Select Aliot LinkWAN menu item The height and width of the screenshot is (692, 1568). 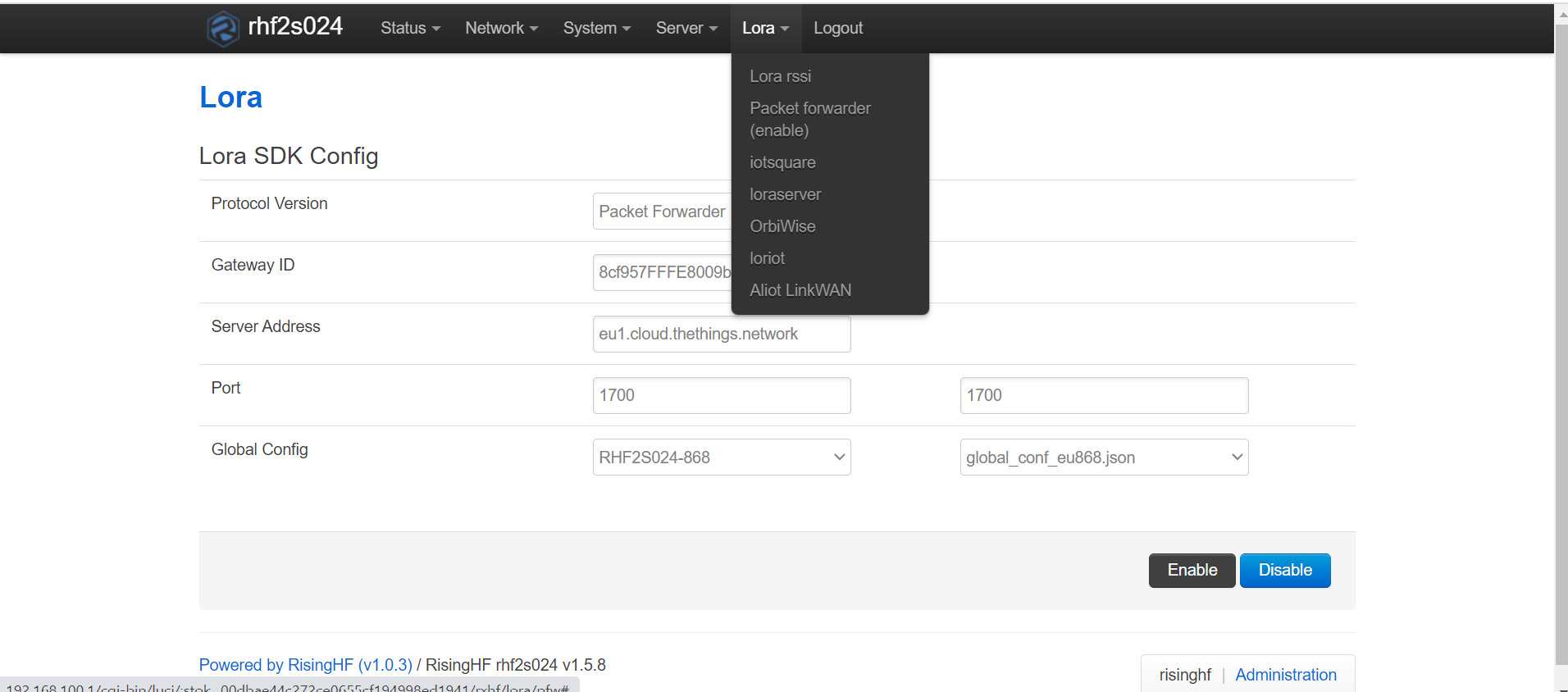click(x=800, y=290)
